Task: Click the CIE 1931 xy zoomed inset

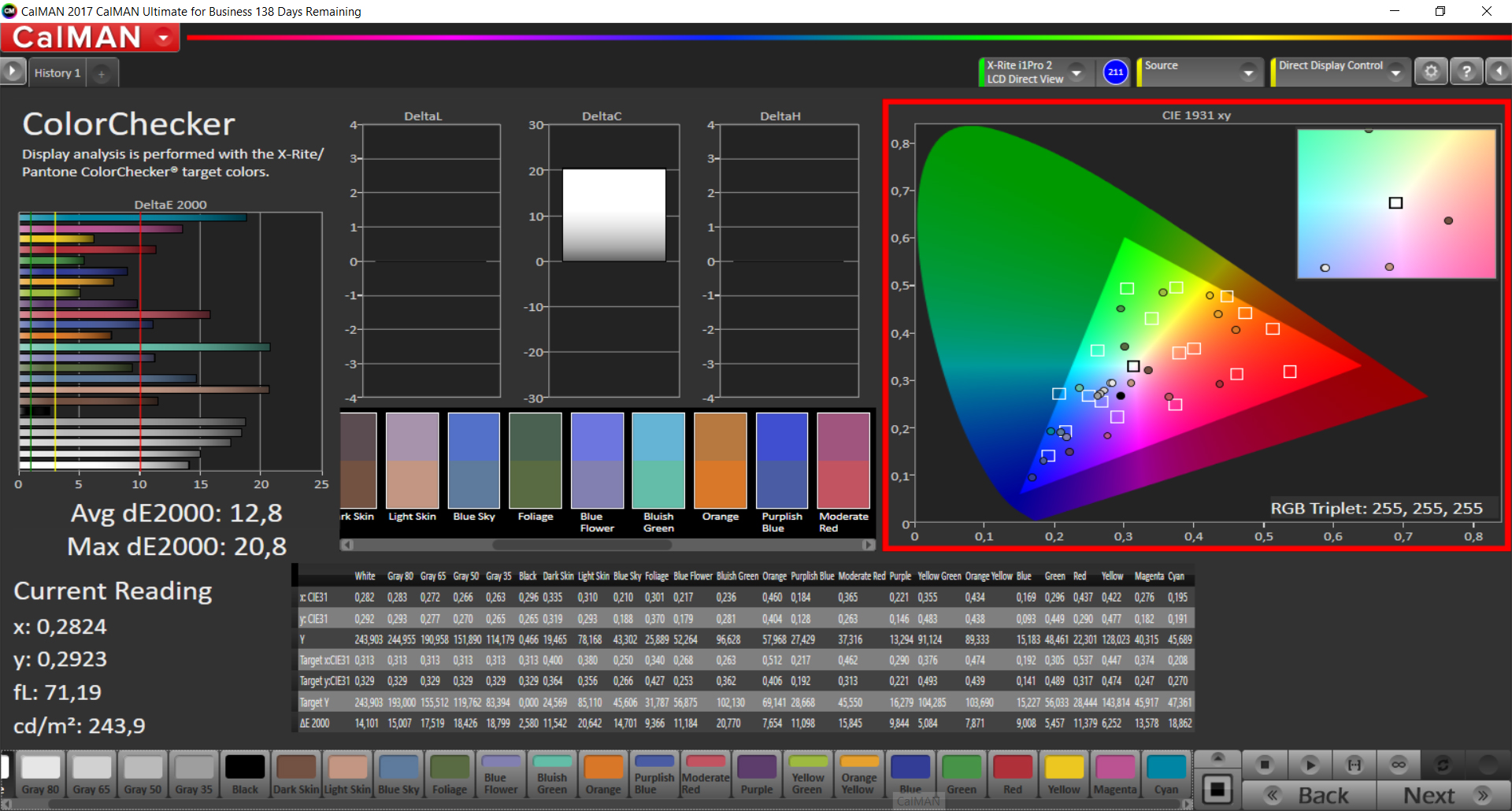Action: [1396, 204]
